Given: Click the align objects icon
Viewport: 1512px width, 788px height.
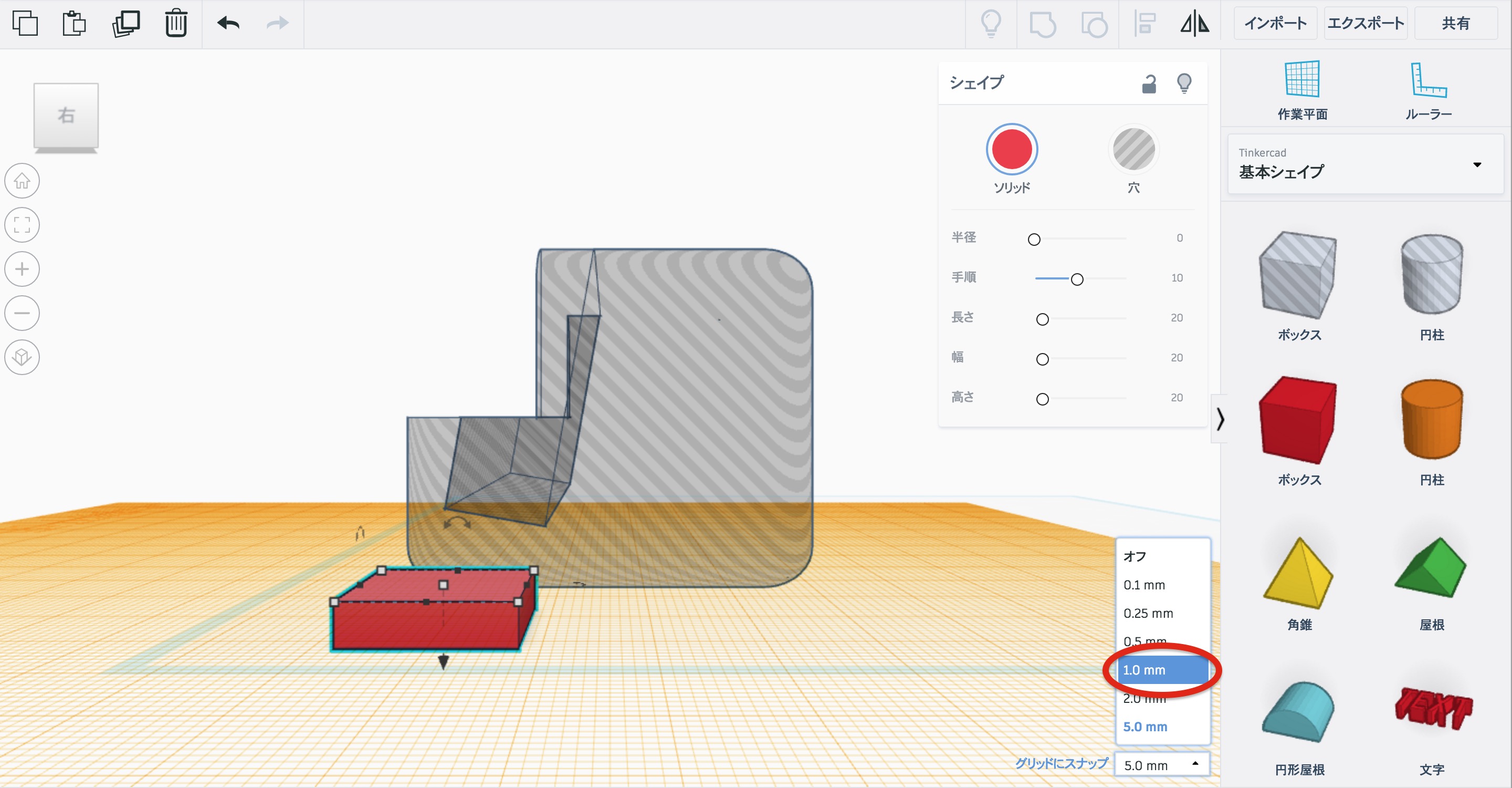Looking at the screenshot, I should 1144,24.
